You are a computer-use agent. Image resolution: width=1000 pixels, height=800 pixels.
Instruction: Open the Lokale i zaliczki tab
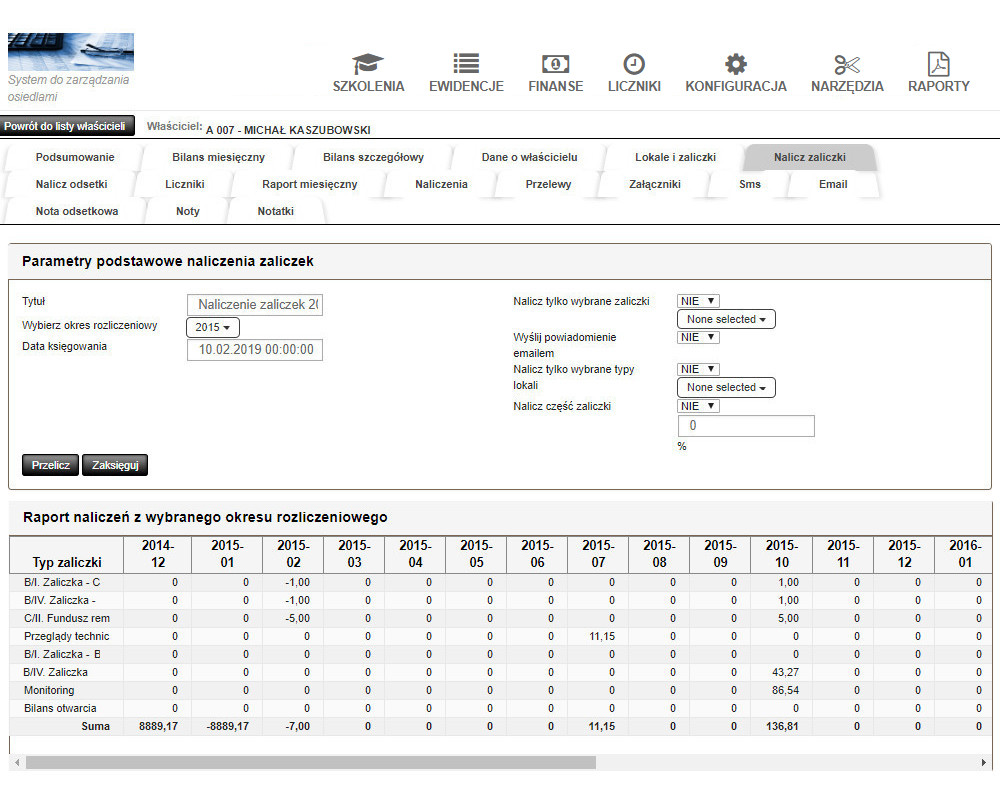(675, 158)
